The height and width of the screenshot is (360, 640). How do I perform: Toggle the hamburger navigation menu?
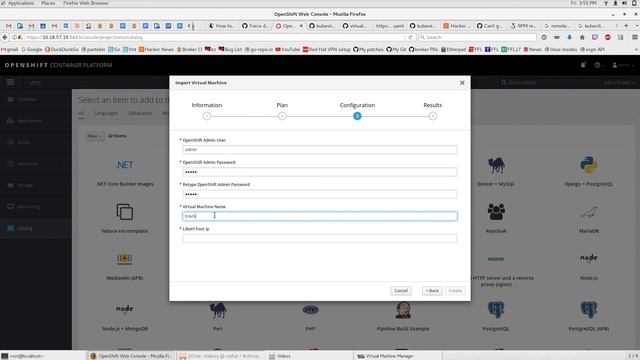click(x=10, y=82)
